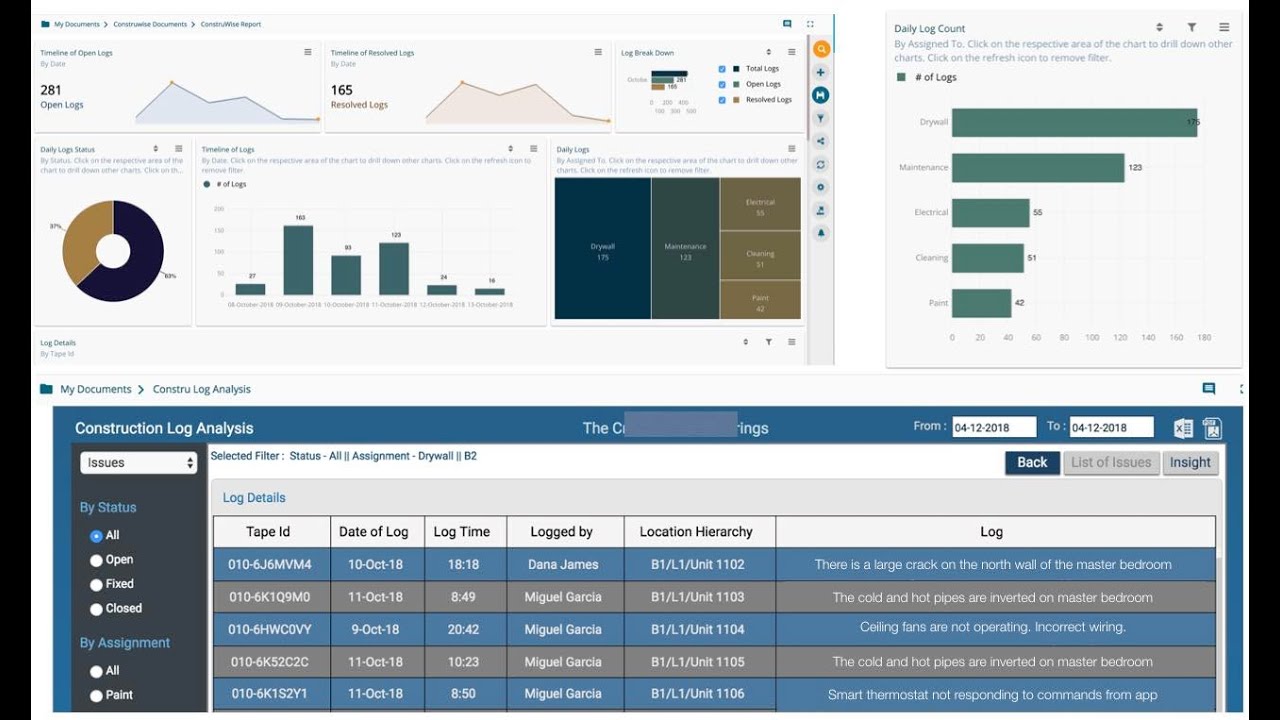Click the Maintenance treemap tile
Viewport: 1280px width, 720px height.
pos(685,249)
